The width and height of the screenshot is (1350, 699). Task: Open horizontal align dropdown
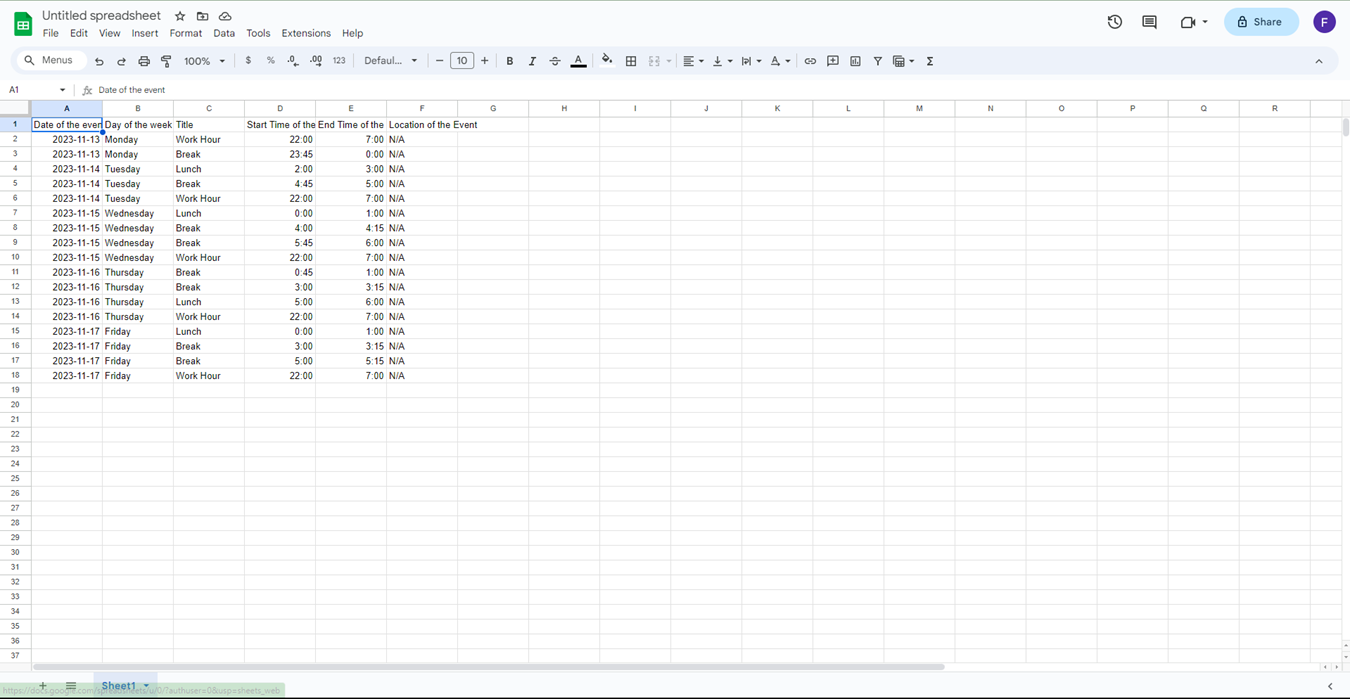(x=693, y=61)
